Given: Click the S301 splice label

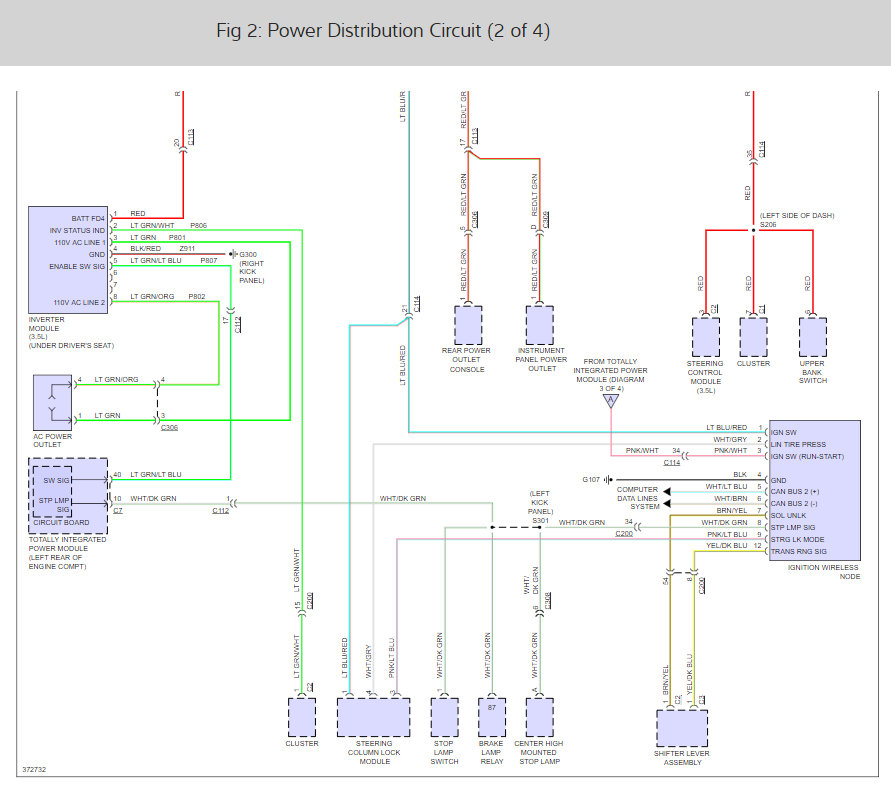Looking at the screenshot, I should [540, 520].
